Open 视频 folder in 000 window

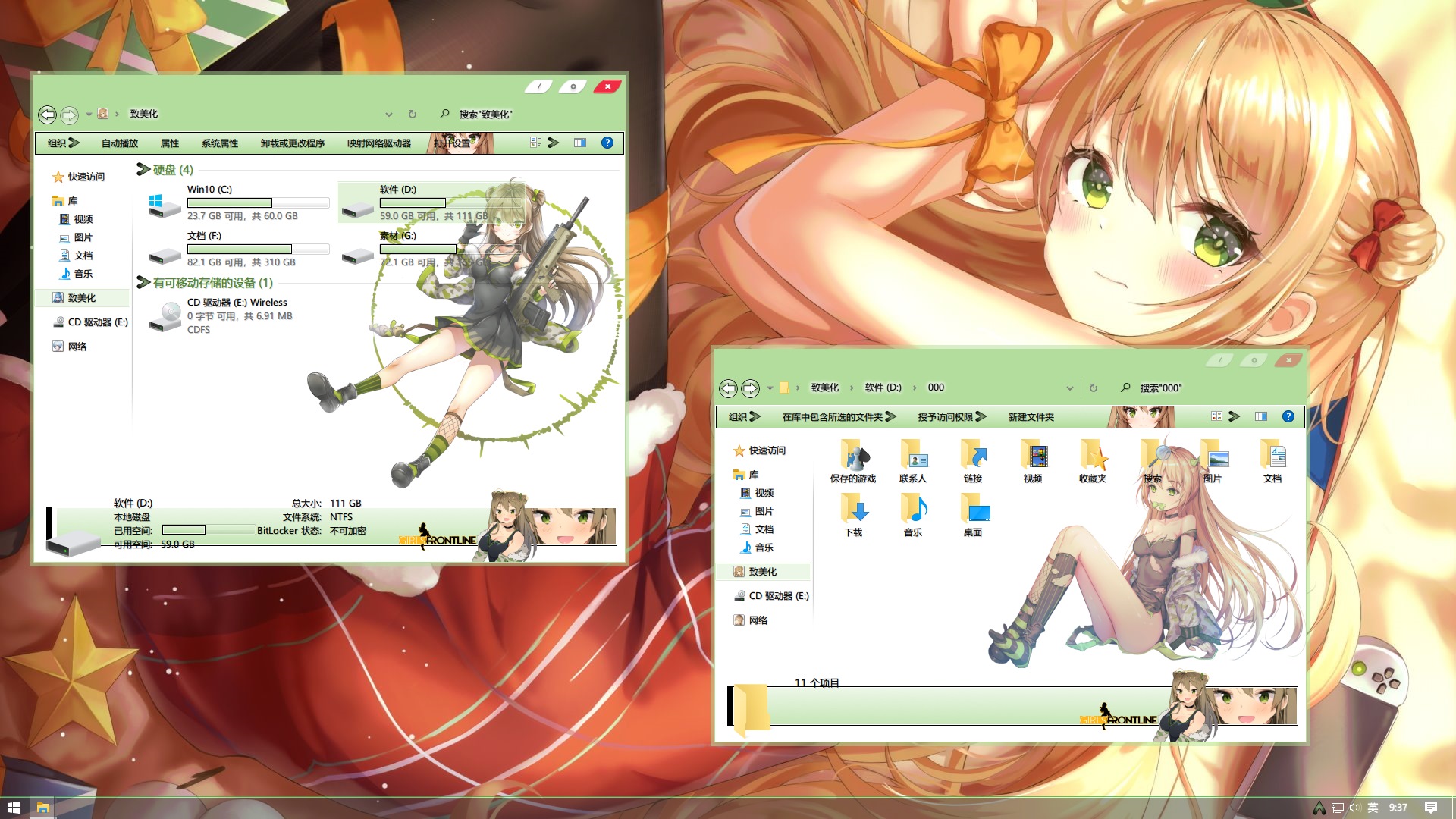tap(1033, 461)
